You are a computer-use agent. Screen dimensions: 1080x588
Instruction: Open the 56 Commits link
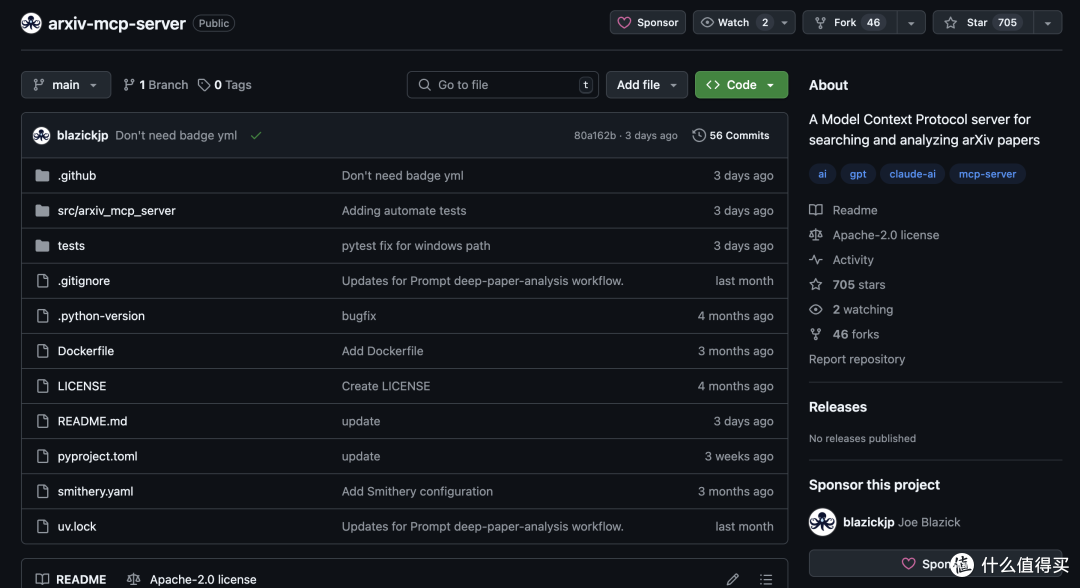tap(731, 136)
